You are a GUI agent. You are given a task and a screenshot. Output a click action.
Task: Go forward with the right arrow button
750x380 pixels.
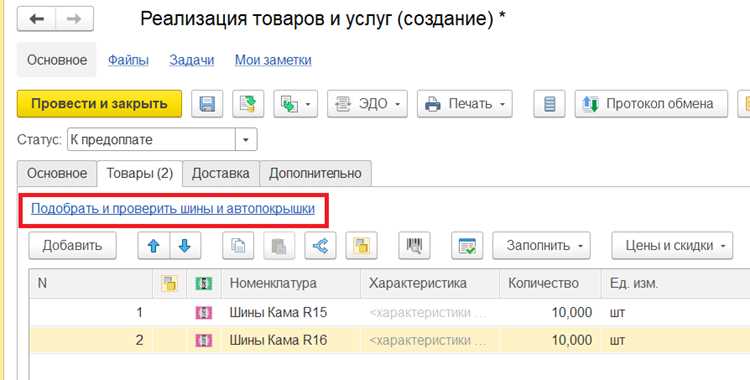(74, 19)
